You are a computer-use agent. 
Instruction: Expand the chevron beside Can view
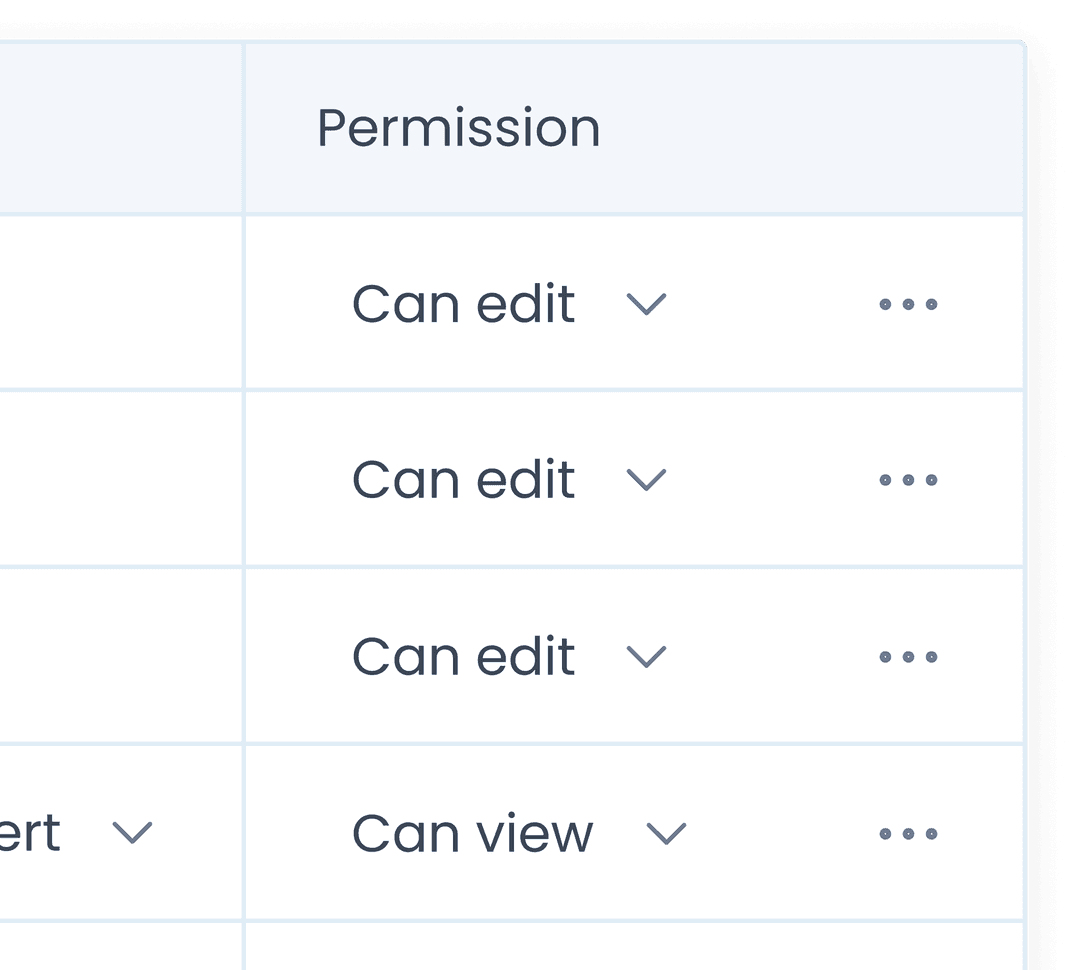[666, 833]
